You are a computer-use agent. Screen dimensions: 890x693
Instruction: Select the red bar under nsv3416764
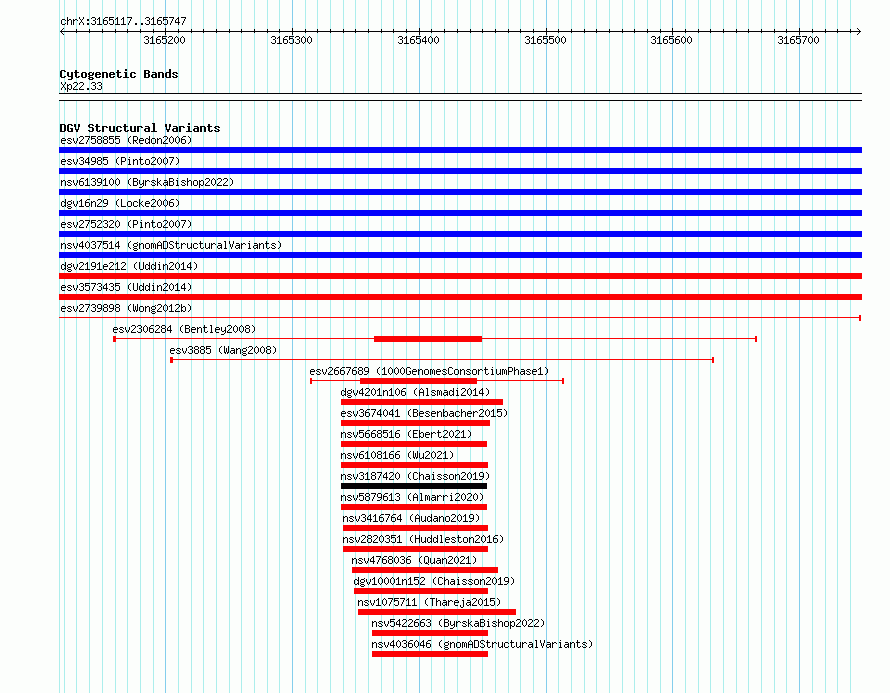click(415, 528)
